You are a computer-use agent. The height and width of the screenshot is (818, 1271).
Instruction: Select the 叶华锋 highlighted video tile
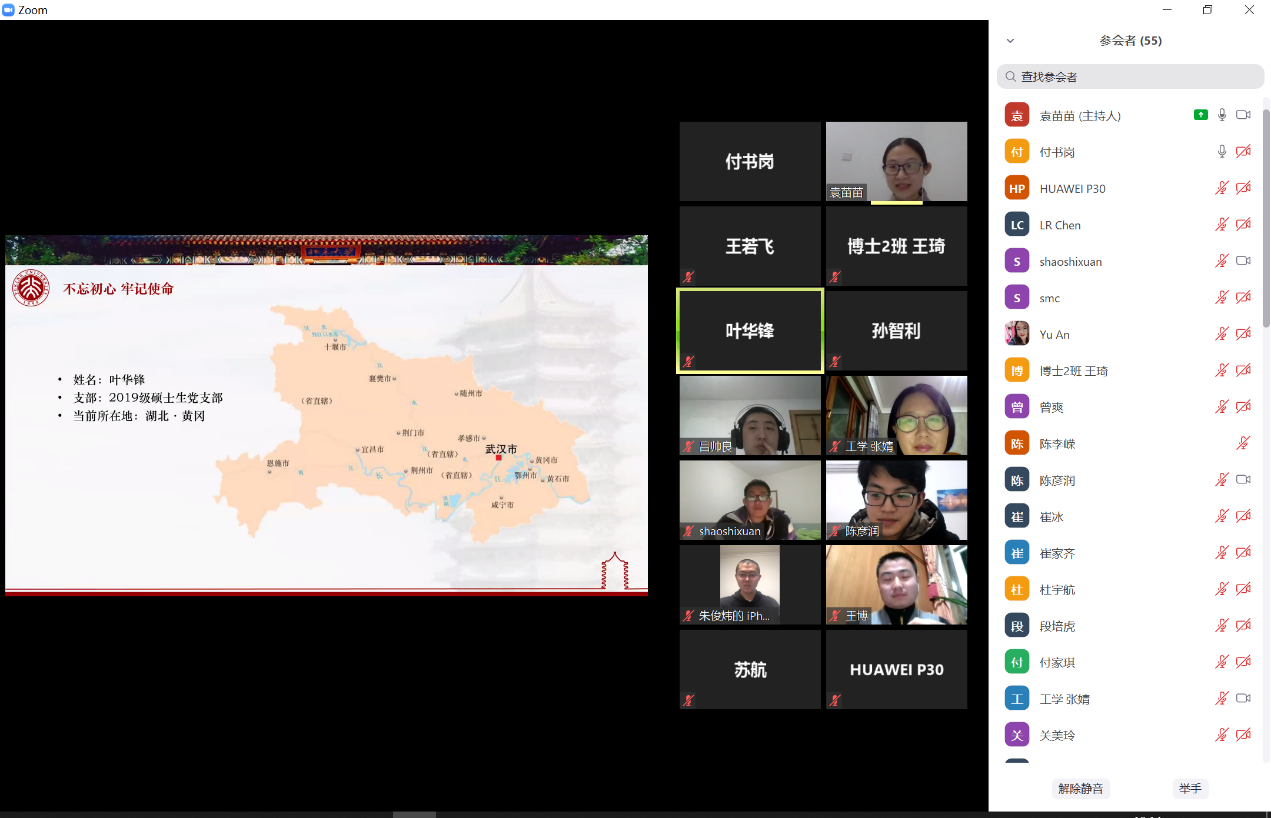click(x=750, y=331)
